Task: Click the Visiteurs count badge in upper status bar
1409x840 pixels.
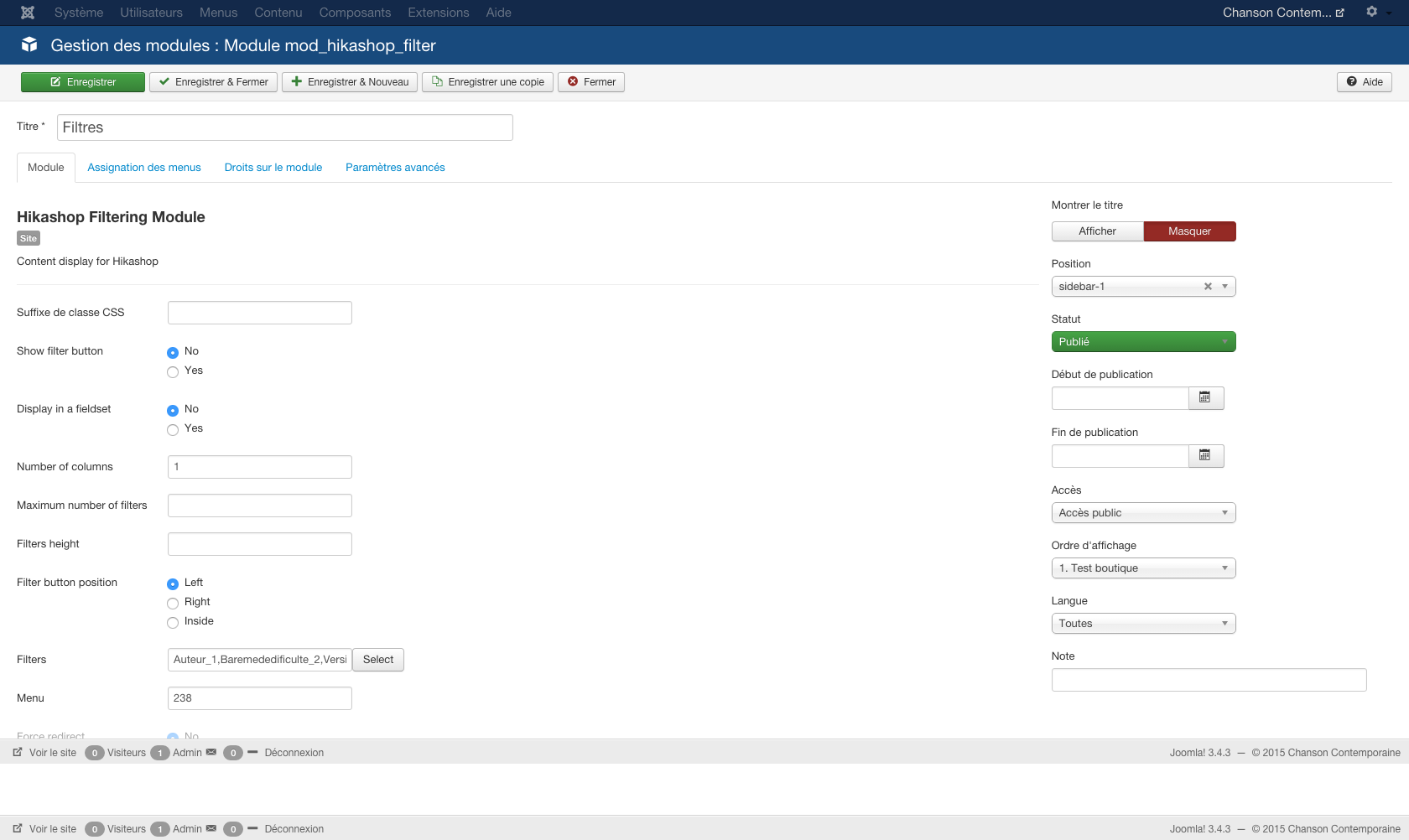Action: pos(95,753)
